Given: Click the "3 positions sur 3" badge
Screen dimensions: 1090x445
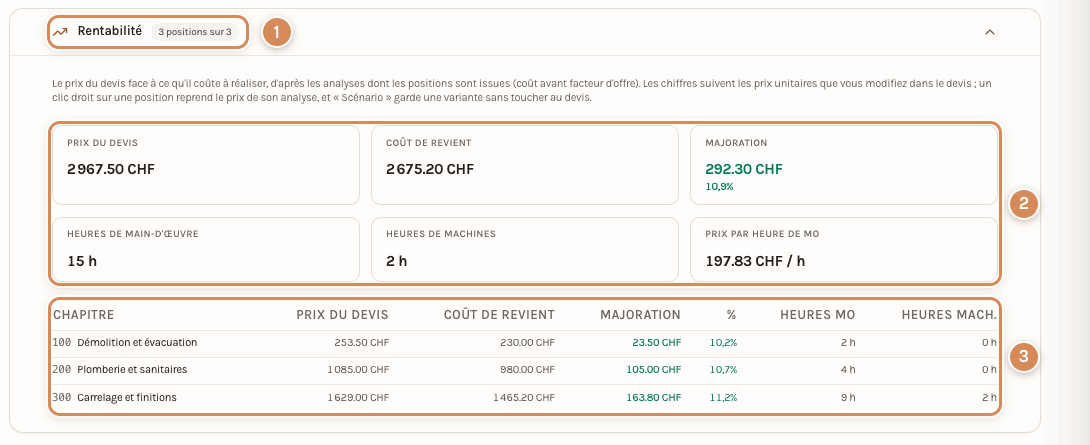Looking at the screenshot, I should click(195, 32).
